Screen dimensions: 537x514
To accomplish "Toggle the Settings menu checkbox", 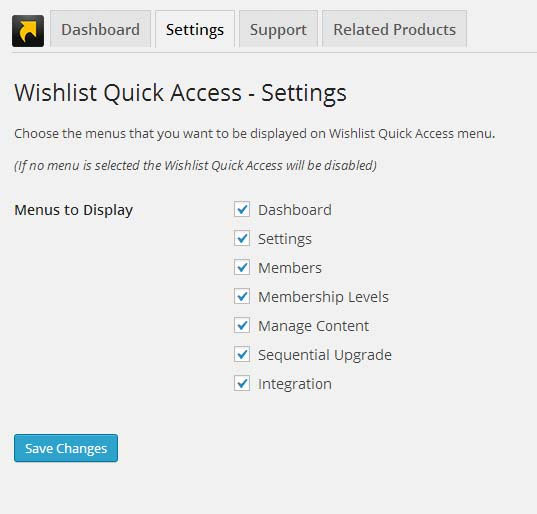I will [242, 238].
